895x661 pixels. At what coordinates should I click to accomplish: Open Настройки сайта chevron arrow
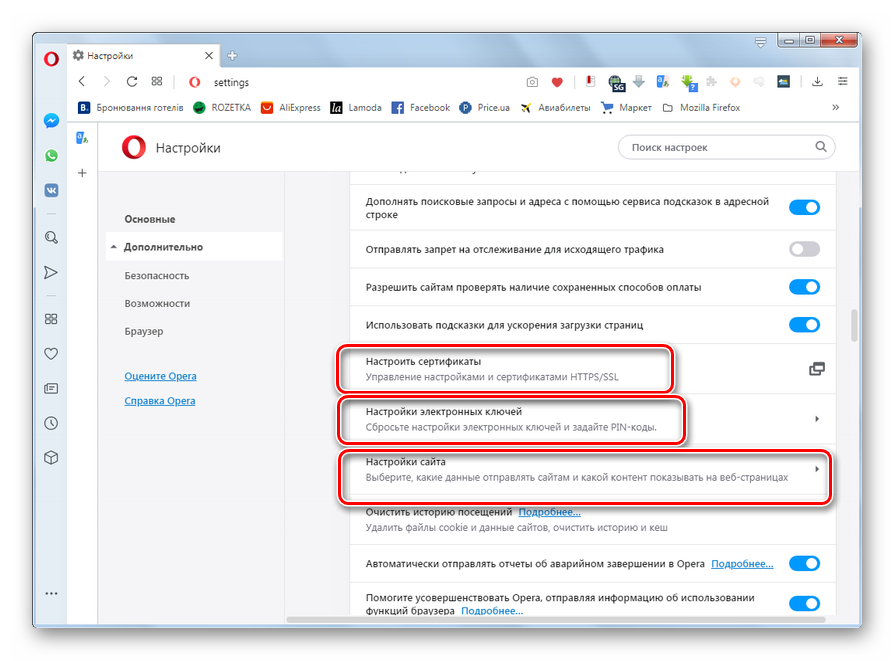pos(817,469)
